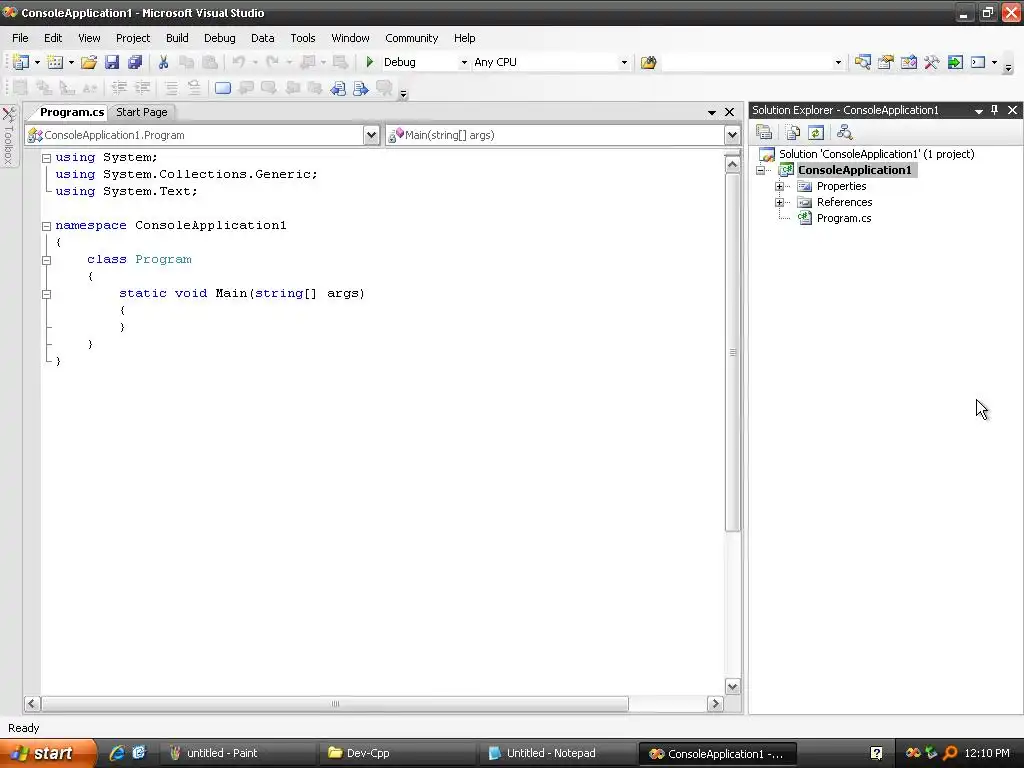Expand the Properties node in Solution Explorer

coord(779,187)
